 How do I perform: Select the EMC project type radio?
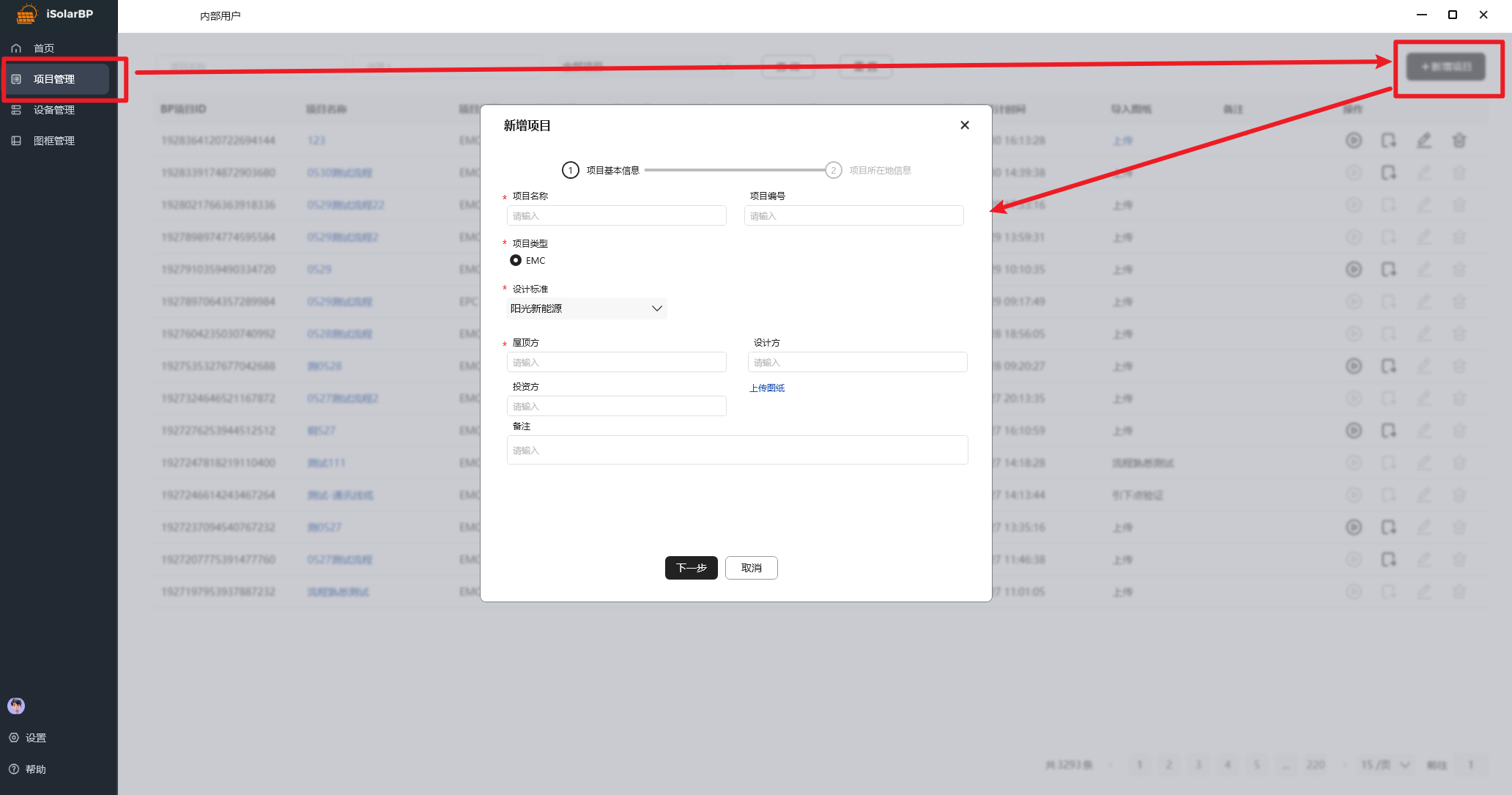(x=516, y=260)
